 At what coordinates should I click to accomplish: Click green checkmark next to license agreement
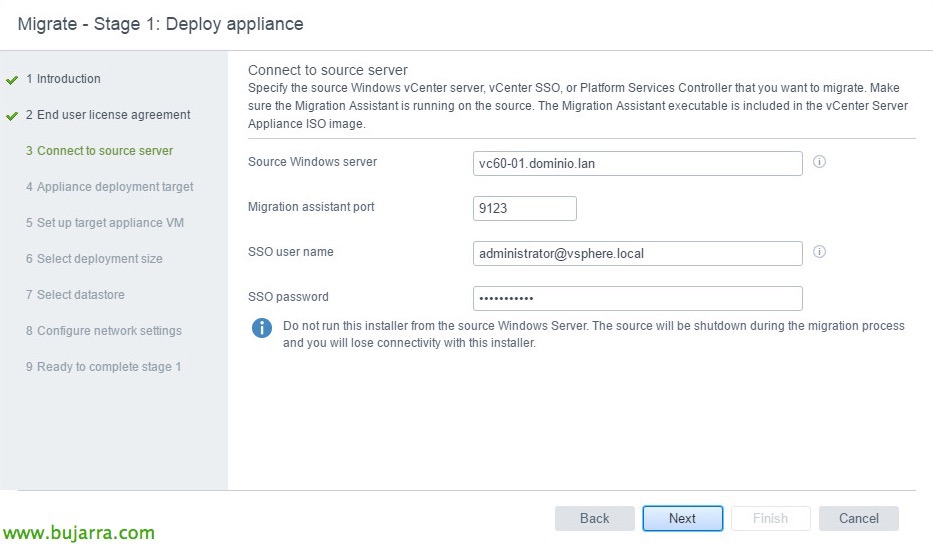pos(12,115)
